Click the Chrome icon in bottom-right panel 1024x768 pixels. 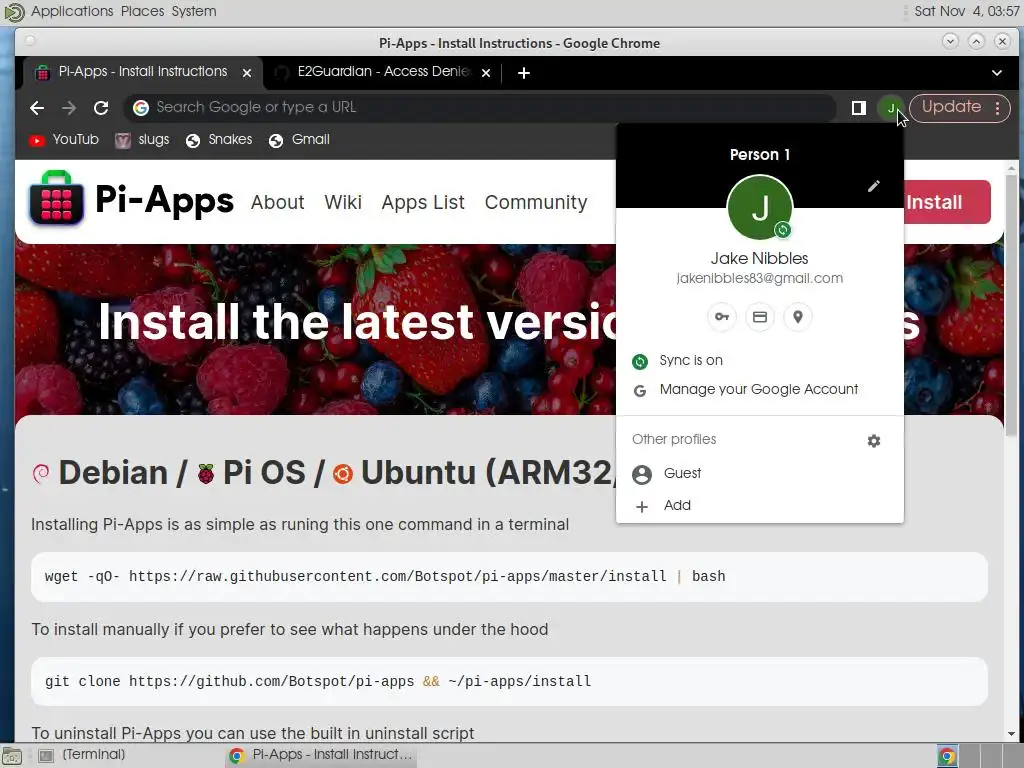point(947,756)
